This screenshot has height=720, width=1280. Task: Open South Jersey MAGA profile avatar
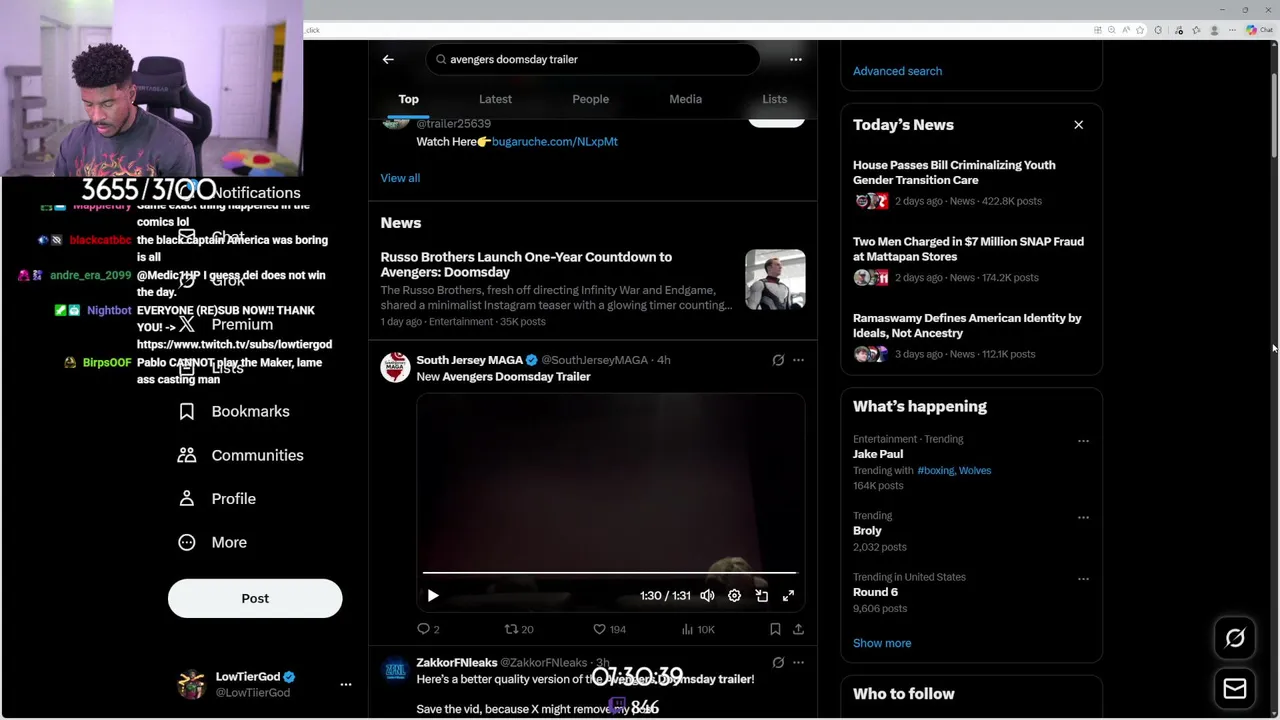coord(395,367)
